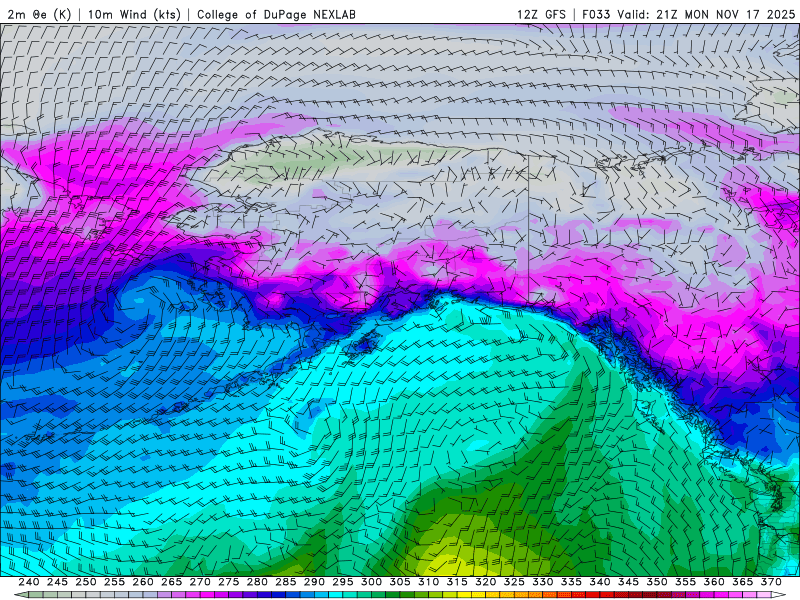Click the 315 value on the color scale

click(x=457, y=582)
